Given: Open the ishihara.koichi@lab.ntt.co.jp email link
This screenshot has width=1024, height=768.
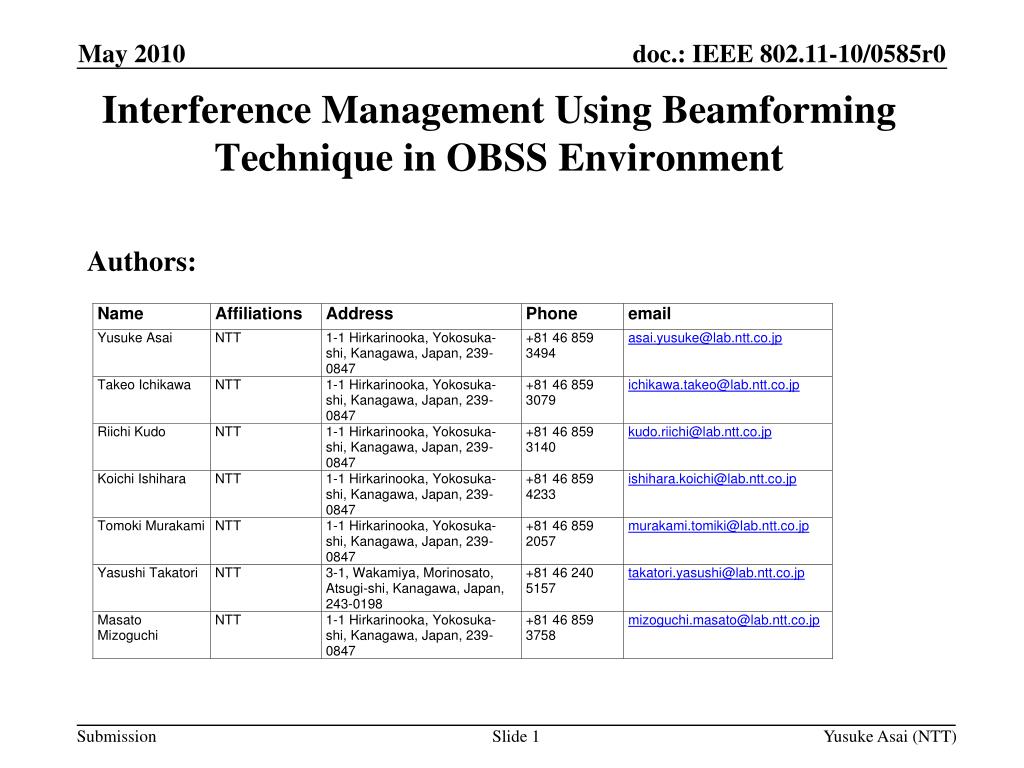Looking at the screenshot, I should tap(712, 479).
